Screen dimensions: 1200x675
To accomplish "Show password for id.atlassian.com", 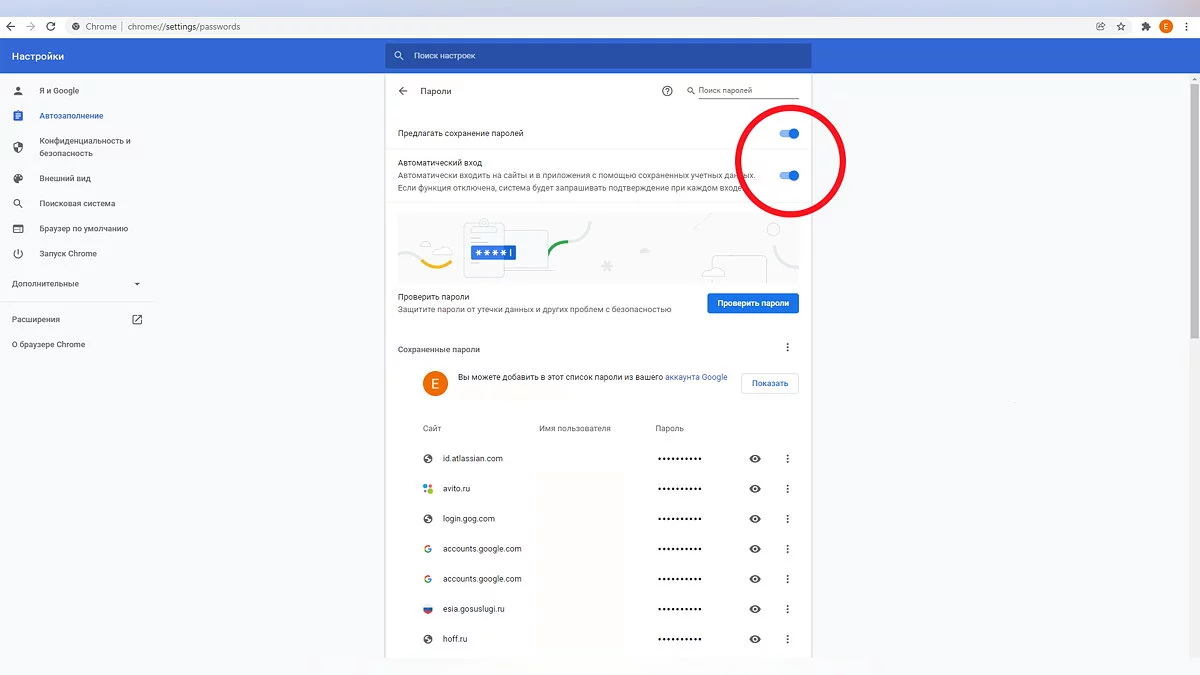I will [x=755, y=459].
